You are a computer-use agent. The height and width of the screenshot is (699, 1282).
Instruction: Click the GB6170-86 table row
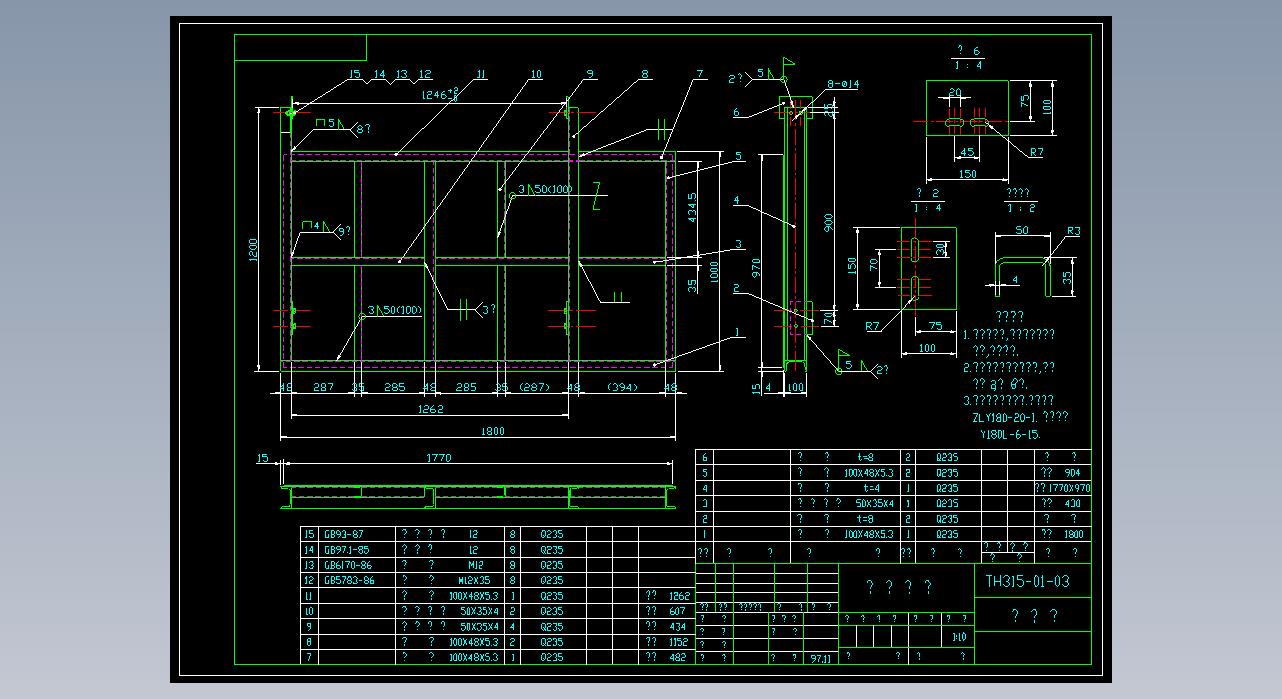pos(346,565)
